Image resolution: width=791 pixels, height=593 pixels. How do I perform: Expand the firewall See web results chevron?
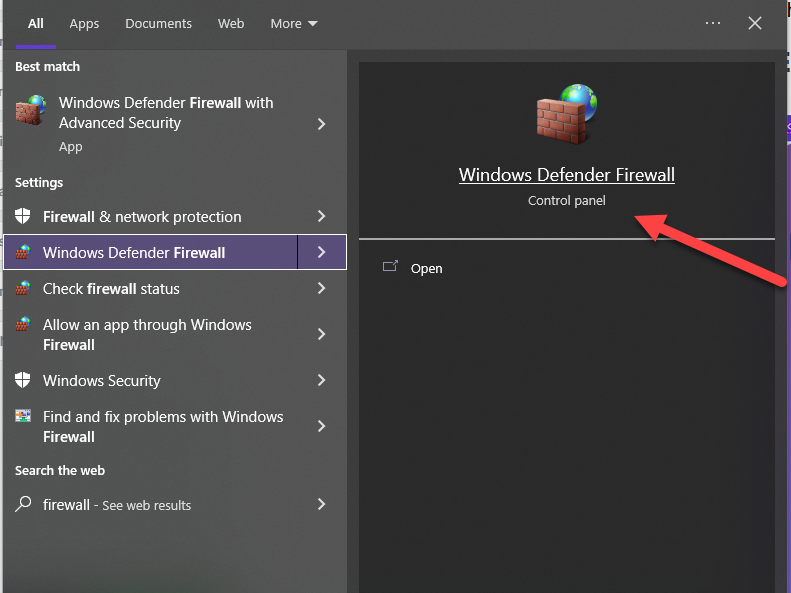(321, 505)
